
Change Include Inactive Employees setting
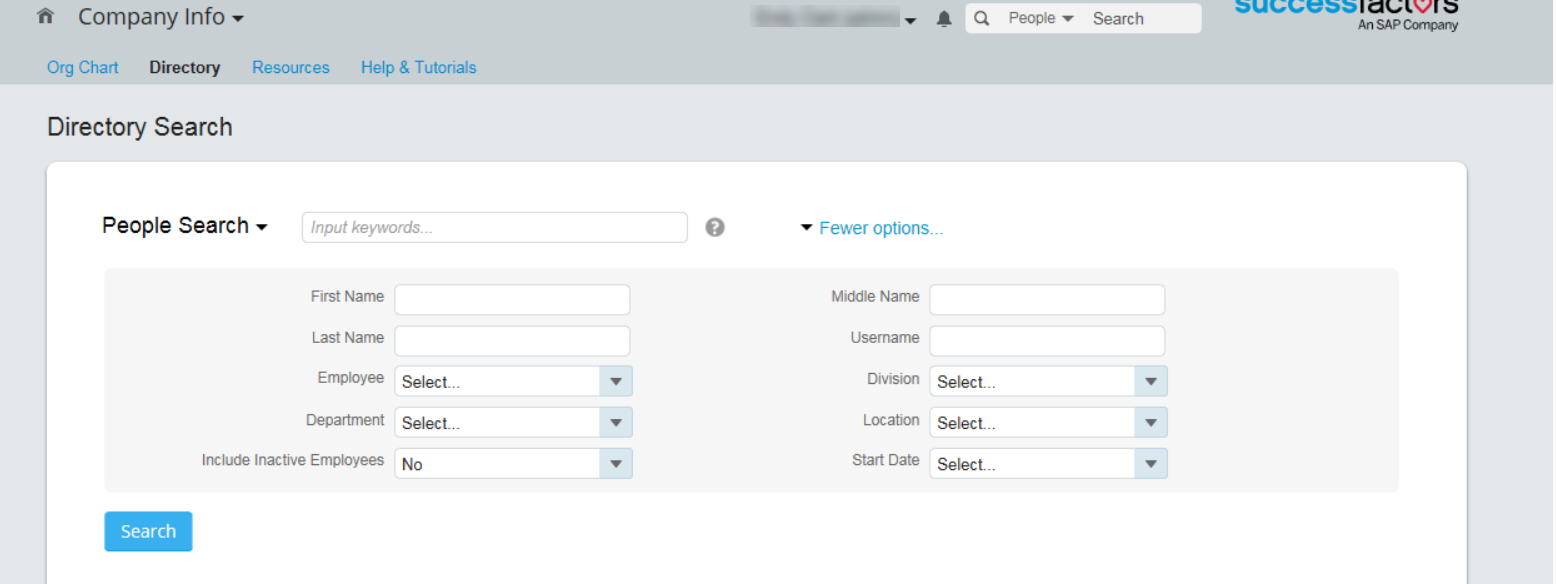tap(513, 463)
